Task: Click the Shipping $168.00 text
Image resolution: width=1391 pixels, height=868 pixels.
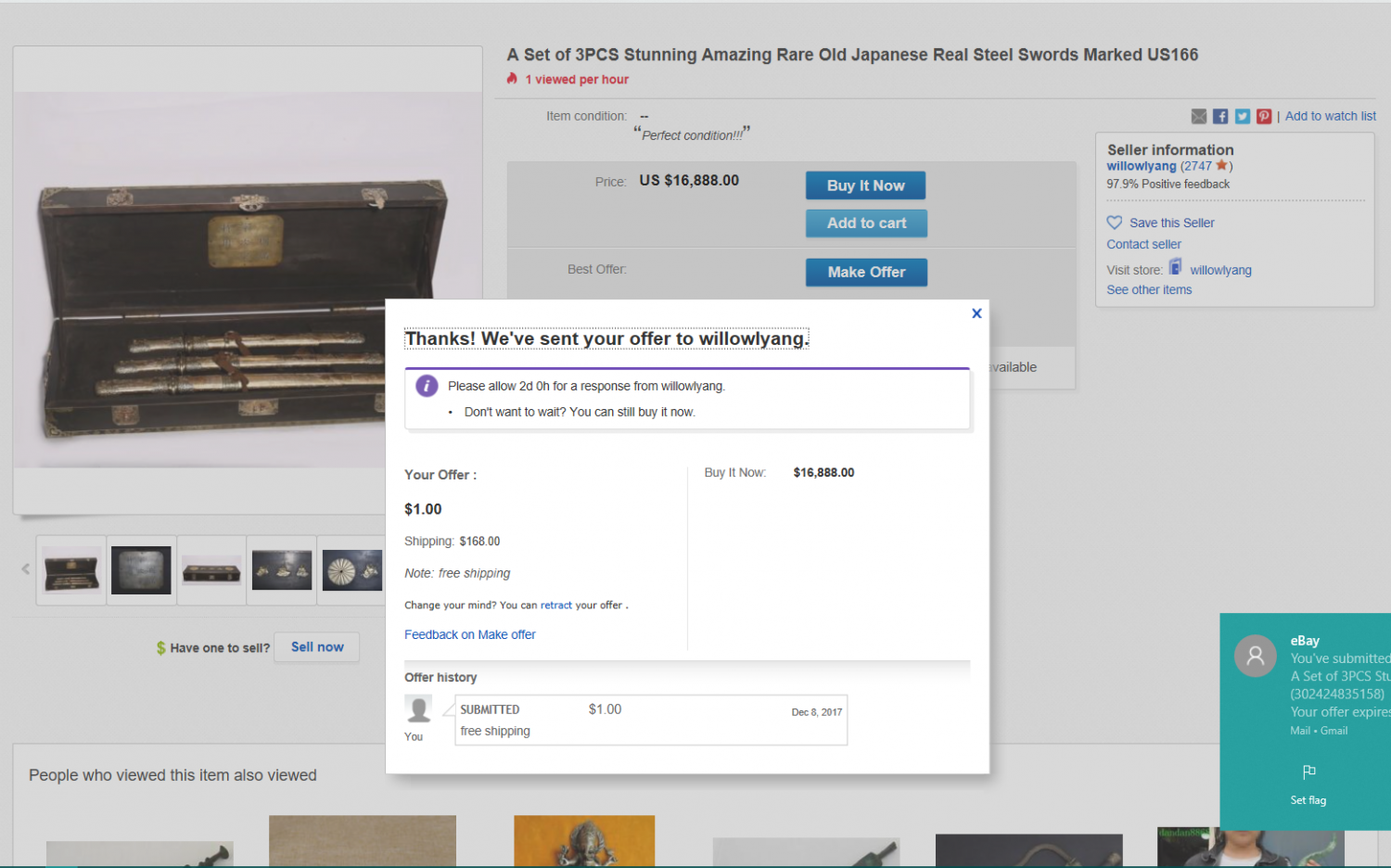Action: [x=452, y=541]
